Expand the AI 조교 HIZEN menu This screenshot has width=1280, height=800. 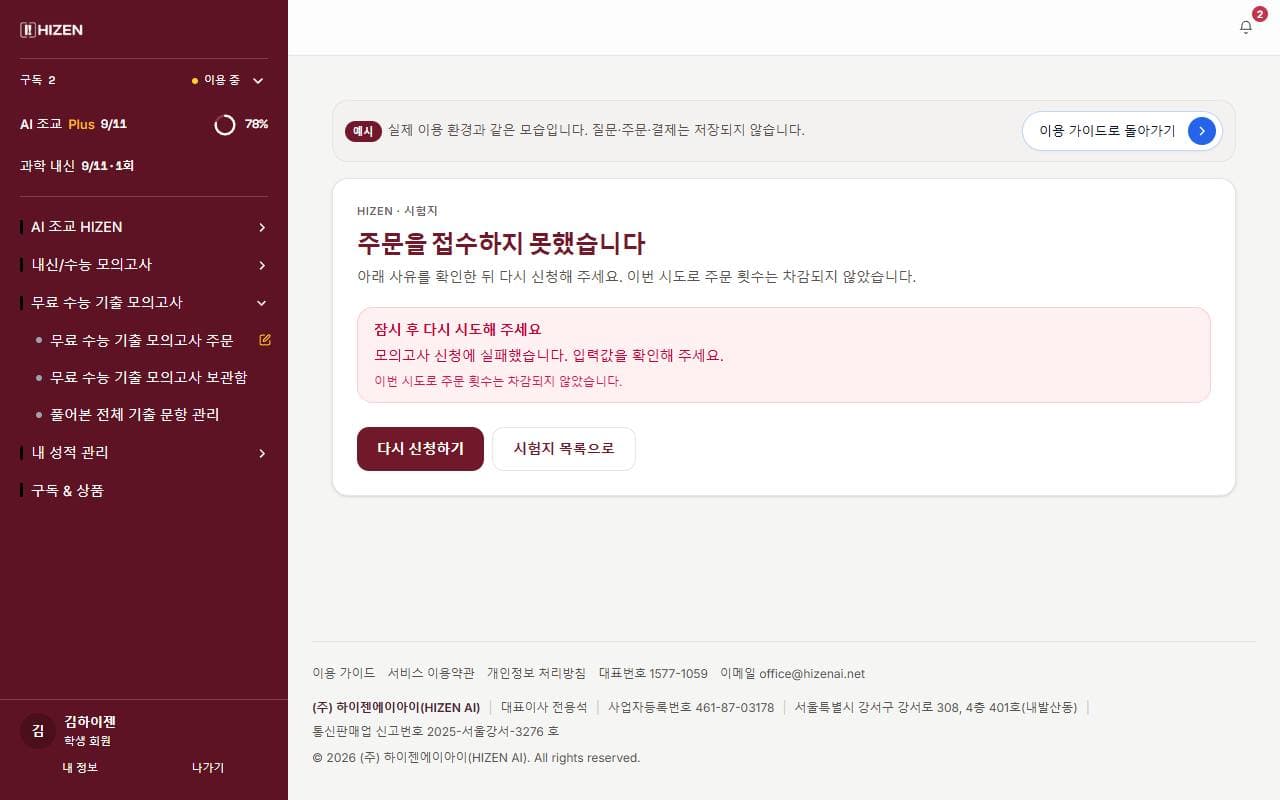[x=144, y=227]
